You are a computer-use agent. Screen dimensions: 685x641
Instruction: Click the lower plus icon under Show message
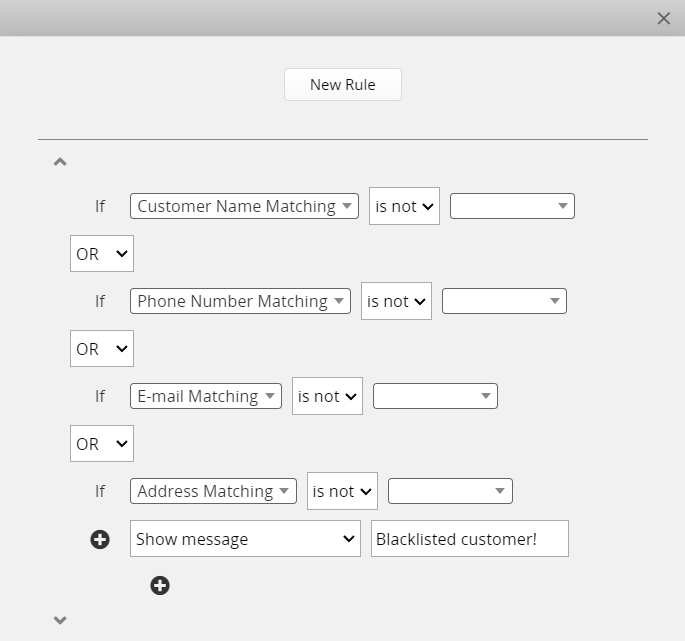point(160,586)
